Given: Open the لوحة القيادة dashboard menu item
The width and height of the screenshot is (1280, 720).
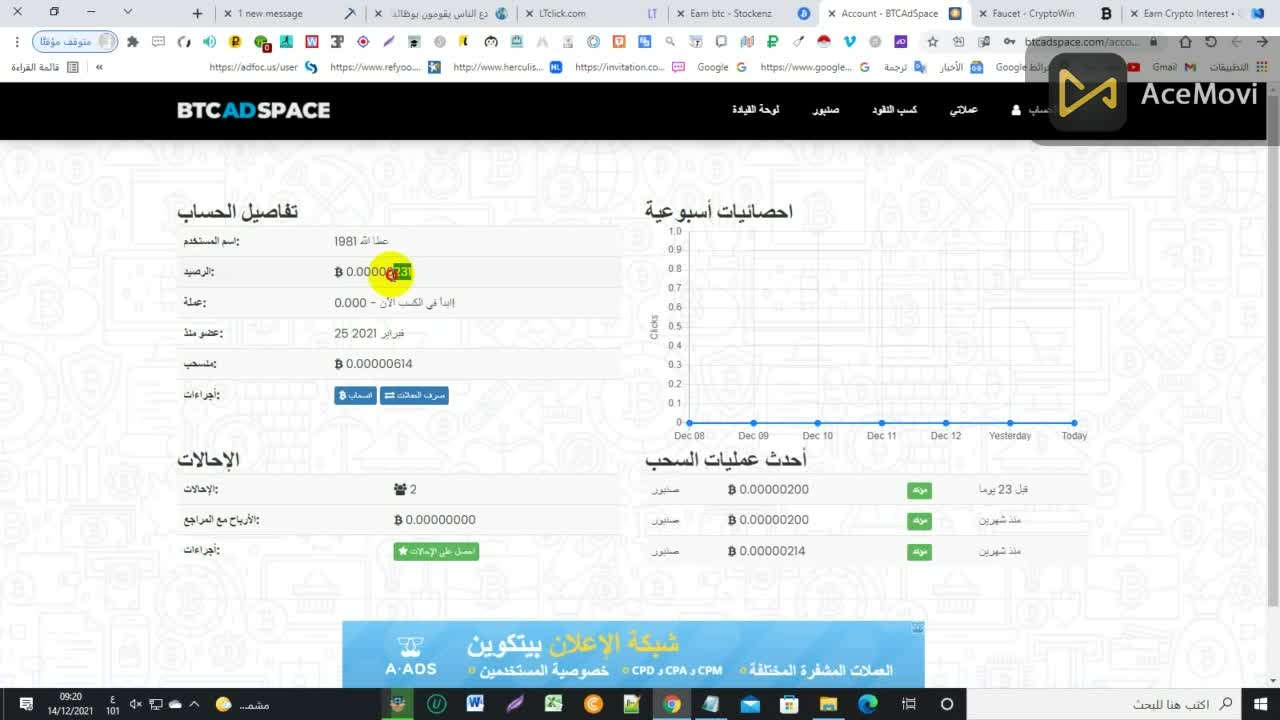Looking at the screenshot, I should [x=755, y=110].
